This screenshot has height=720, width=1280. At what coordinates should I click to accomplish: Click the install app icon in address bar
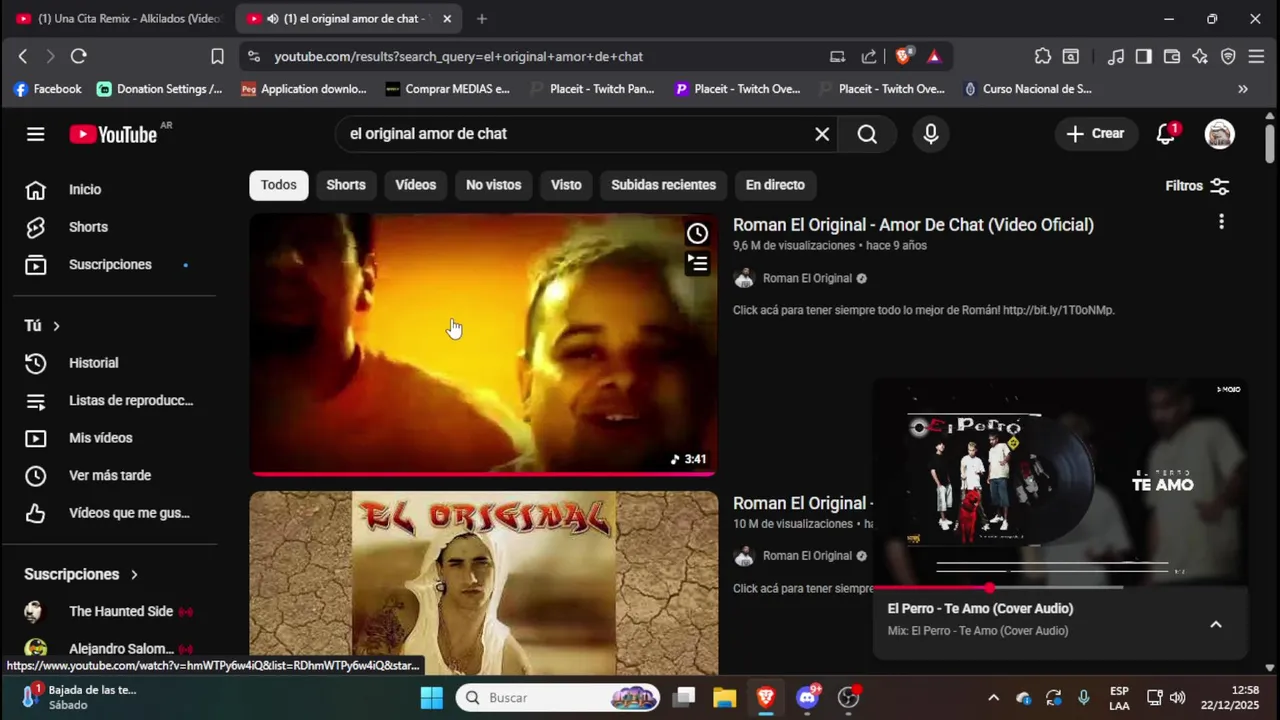pos(838,57)
